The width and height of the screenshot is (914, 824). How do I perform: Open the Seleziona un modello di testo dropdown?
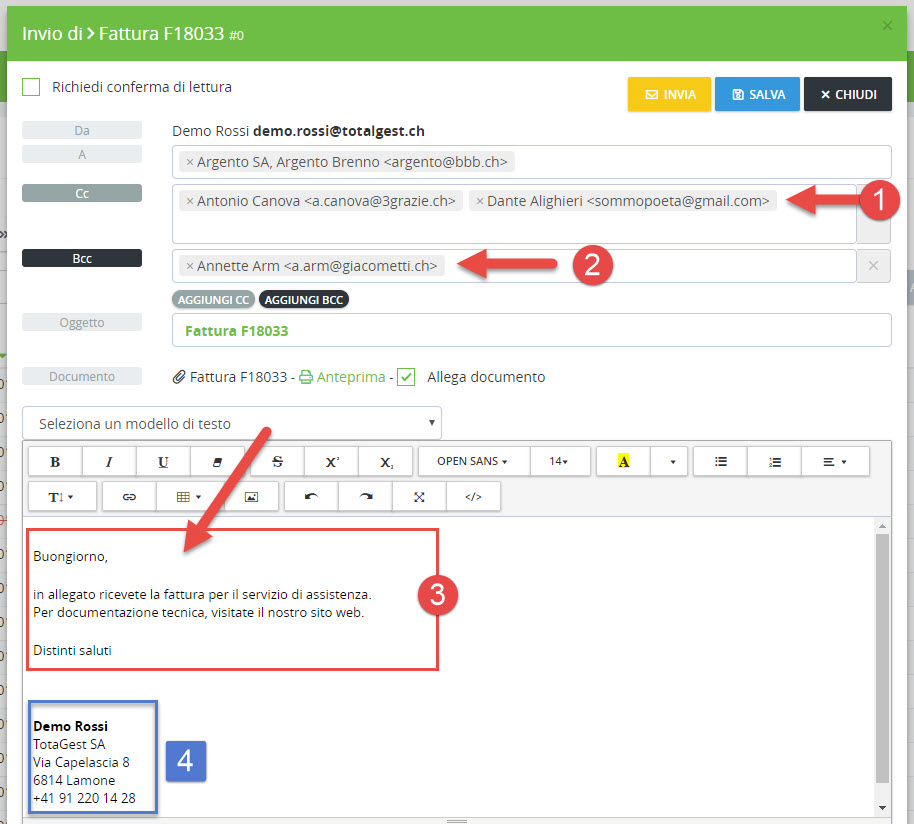[231, 424]
